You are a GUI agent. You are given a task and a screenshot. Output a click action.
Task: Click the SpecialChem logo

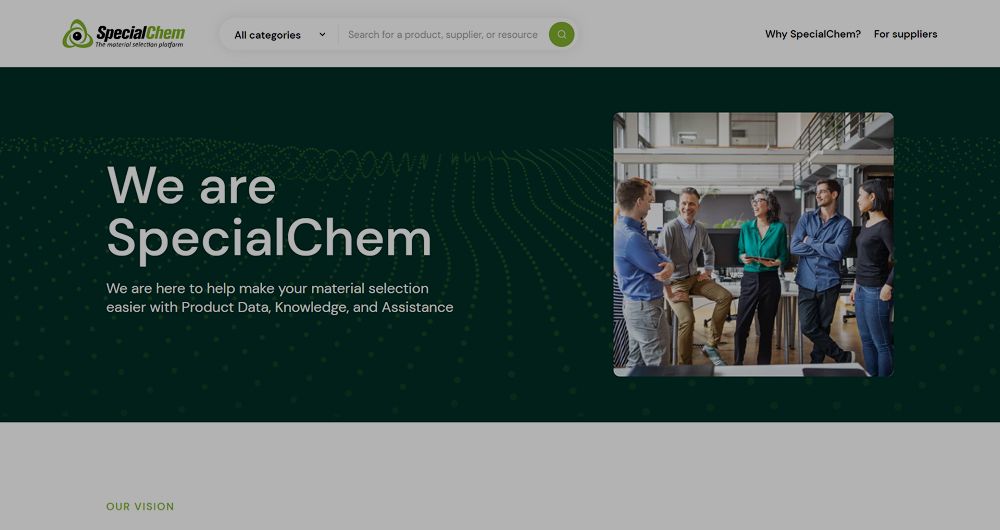(124, 34)
